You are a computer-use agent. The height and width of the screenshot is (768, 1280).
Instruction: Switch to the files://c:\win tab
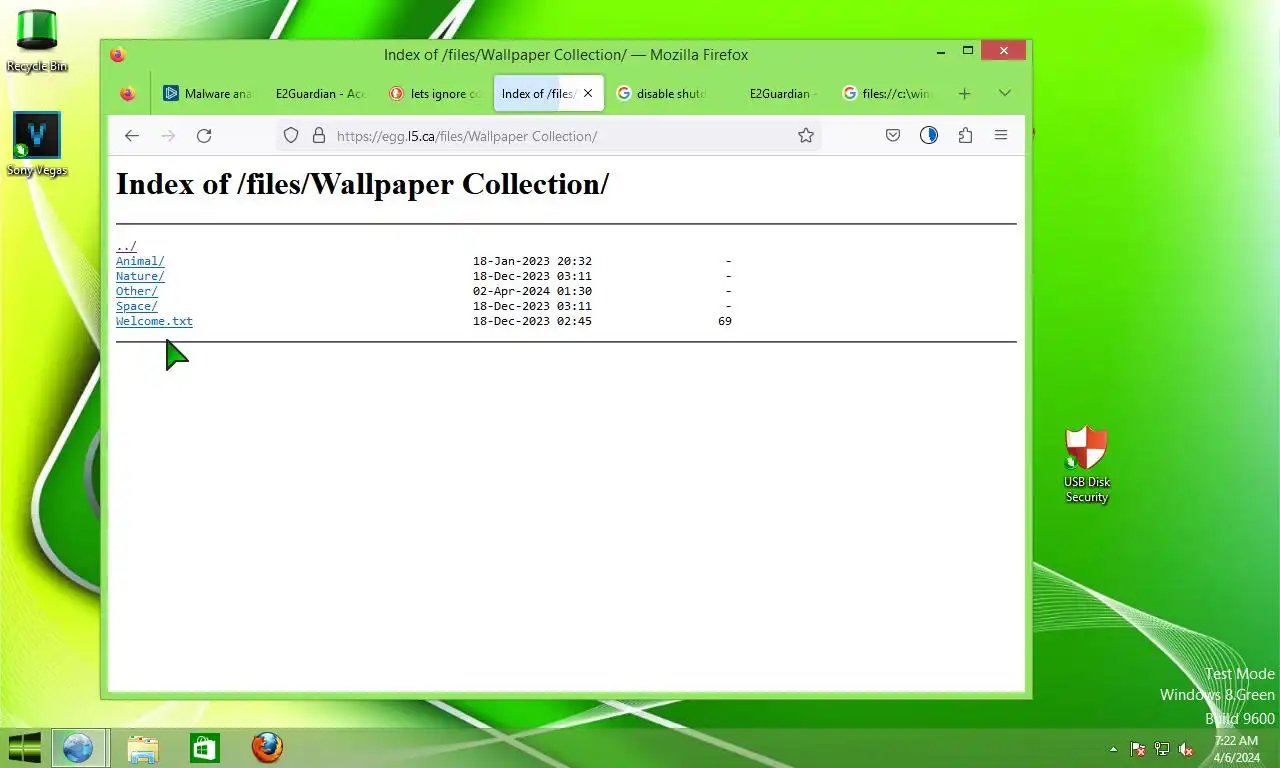[889, 94]
